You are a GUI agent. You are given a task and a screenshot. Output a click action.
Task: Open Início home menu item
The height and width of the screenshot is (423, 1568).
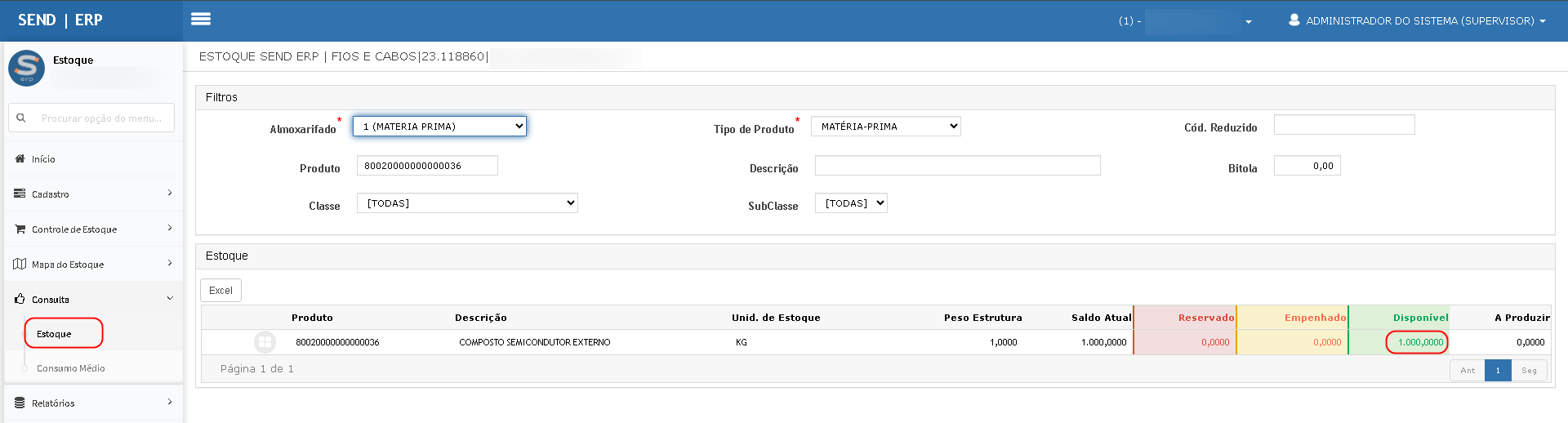[x=43, y=159]
